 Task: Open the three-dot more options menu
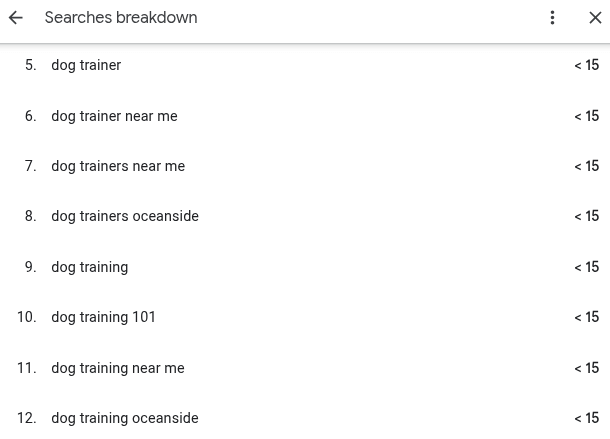(552, 18)
